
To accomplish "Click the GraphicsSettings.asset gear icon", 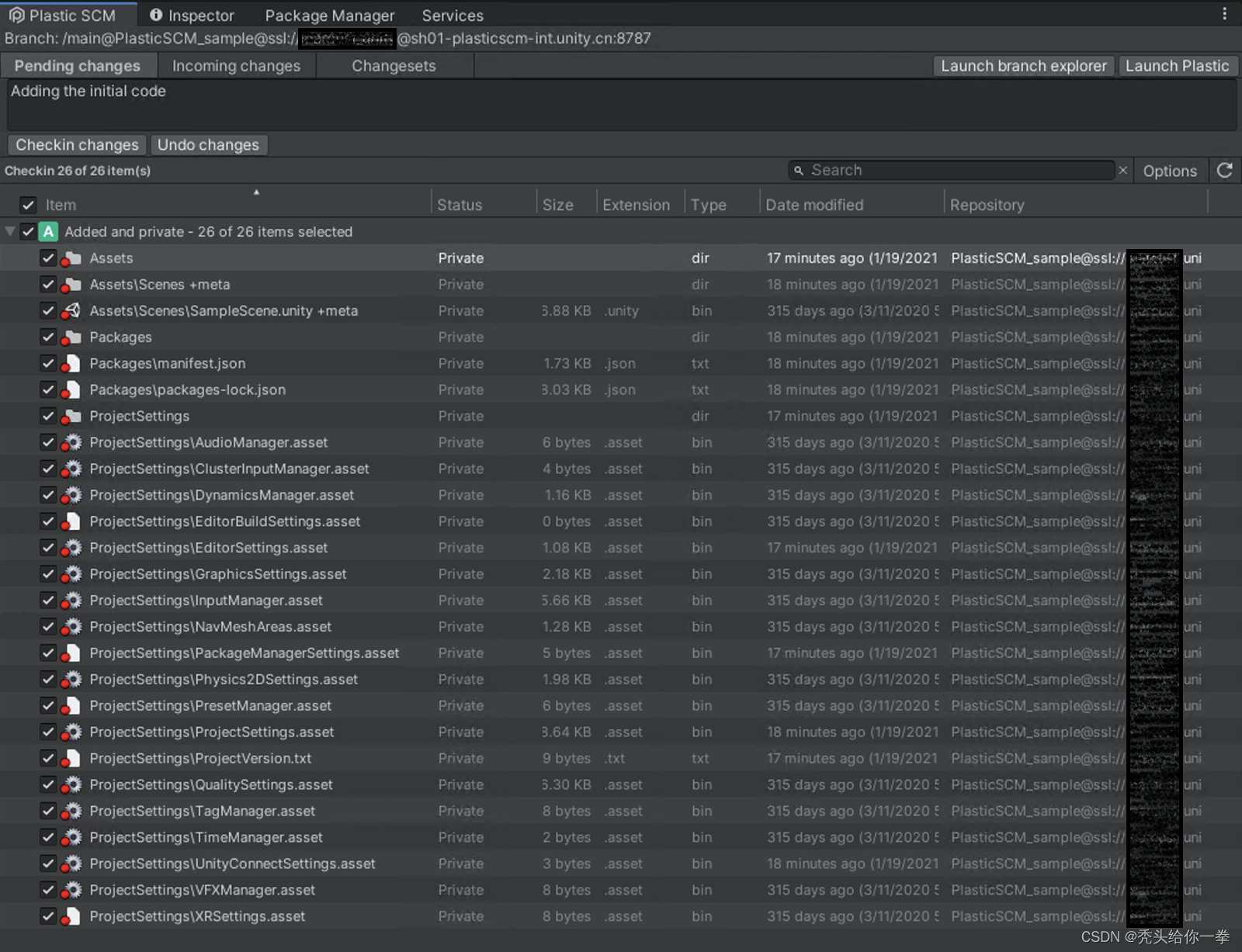I will pyautogui.click(x=71, y=574).
